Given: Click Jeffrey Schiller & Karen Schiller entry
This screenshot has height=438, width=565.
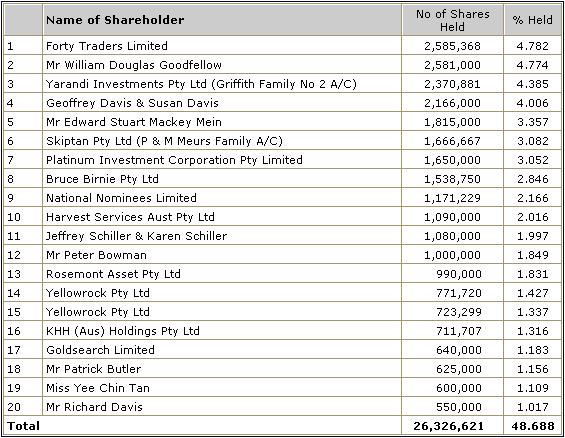Looking at the screenshot, I should point(136,236).
